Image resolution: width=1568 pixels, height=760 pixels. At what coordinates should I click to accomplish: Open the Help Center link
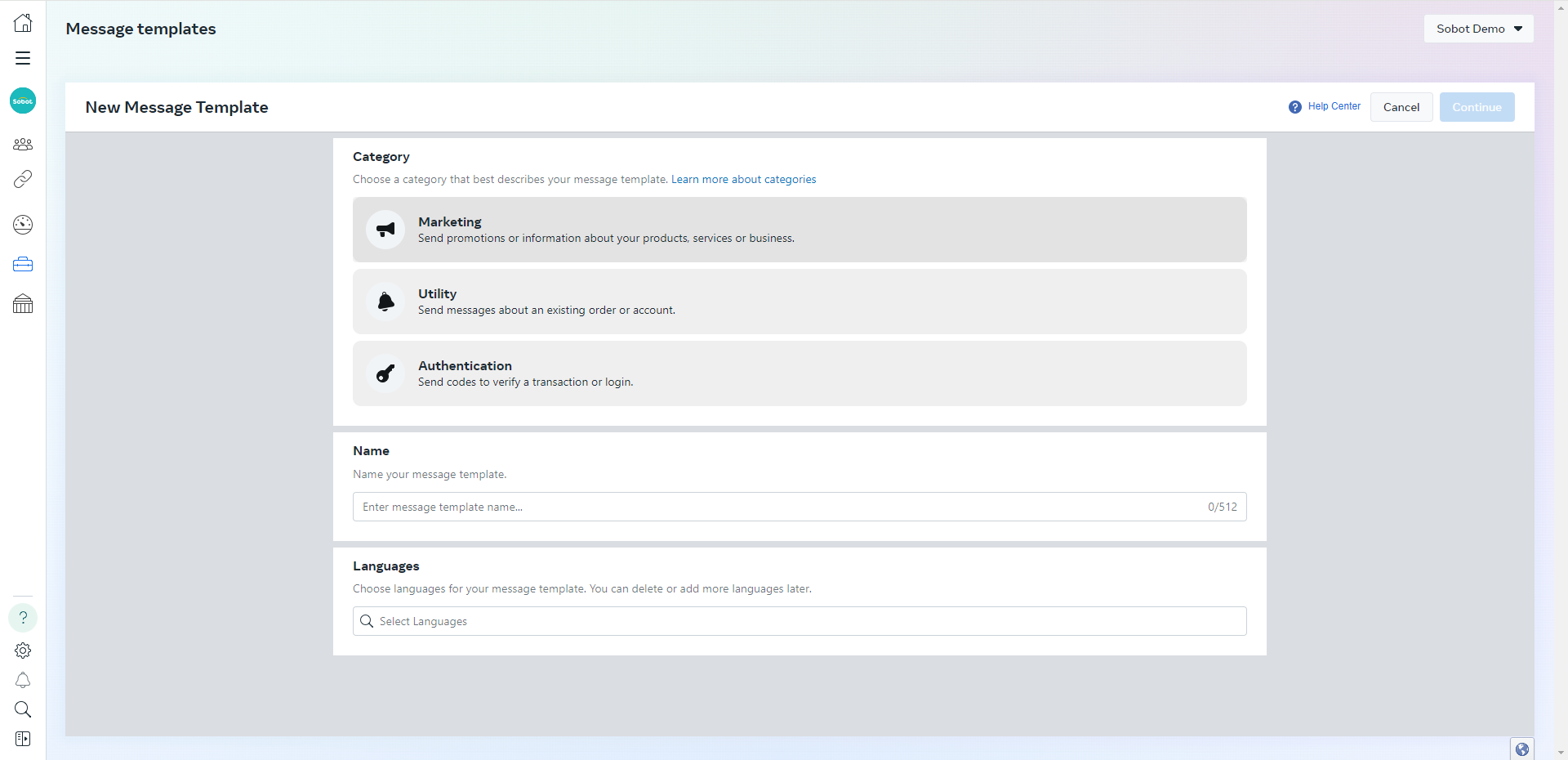click(1334, 106)
